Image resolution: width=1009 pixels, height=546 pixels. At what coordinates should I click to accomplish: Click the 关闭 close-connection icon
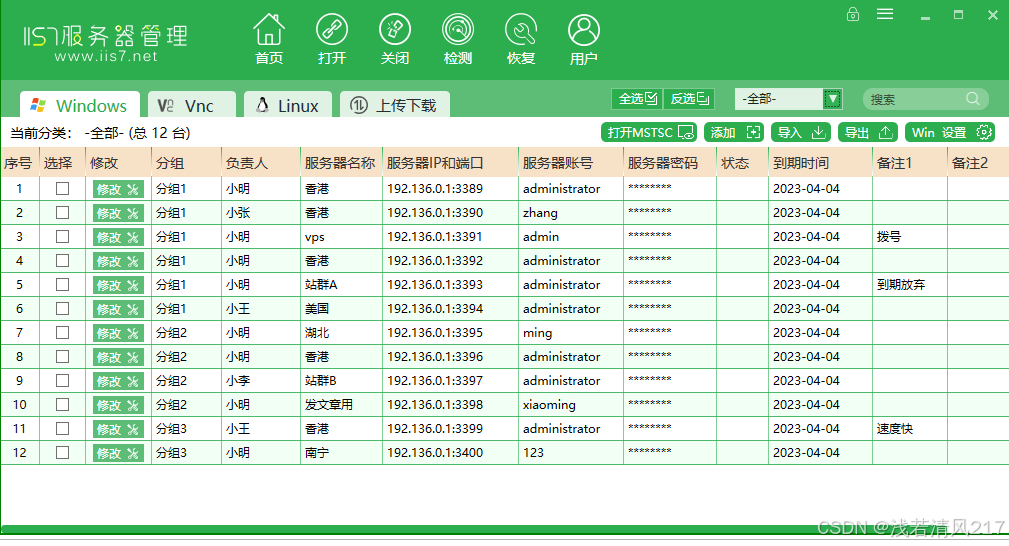tap(394, 39)
